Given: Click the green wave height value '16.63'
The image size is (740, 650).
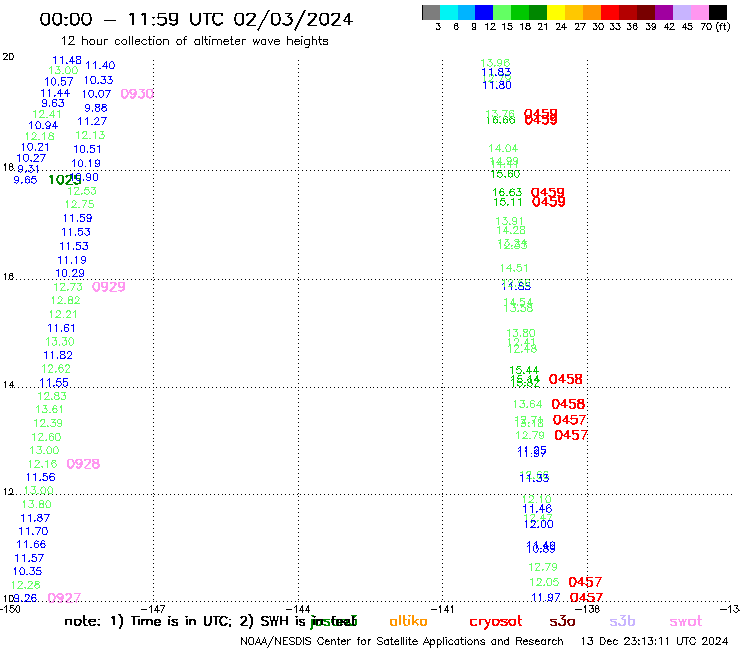Looking at the screenshot, I should (507, 192).
